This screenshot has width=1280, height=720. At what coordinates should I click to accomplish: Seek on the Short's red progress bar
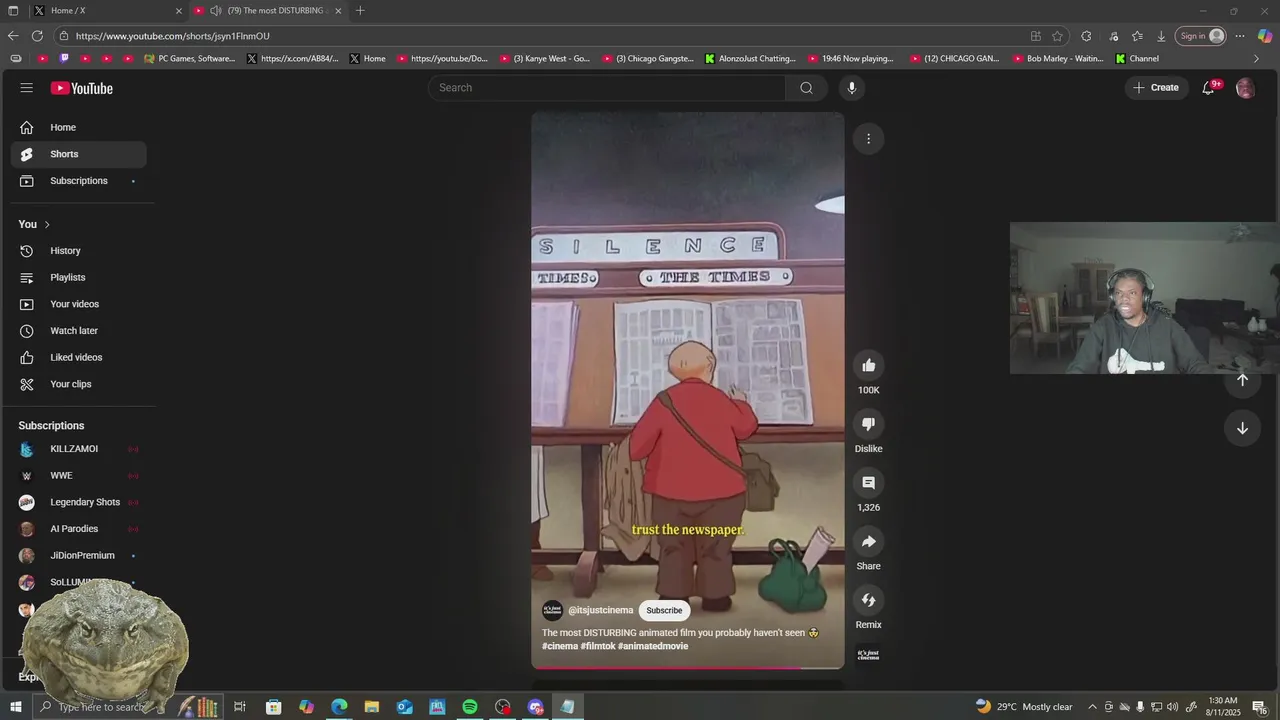[x=687, y=668]
